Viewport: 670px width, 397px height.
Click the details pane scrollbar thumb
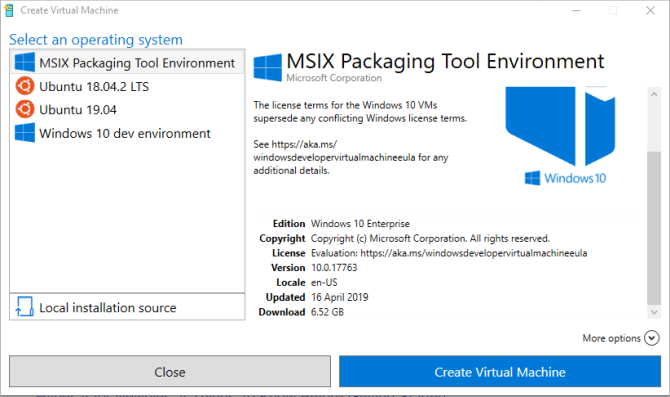pyautogui.click(x=654, y=228)
